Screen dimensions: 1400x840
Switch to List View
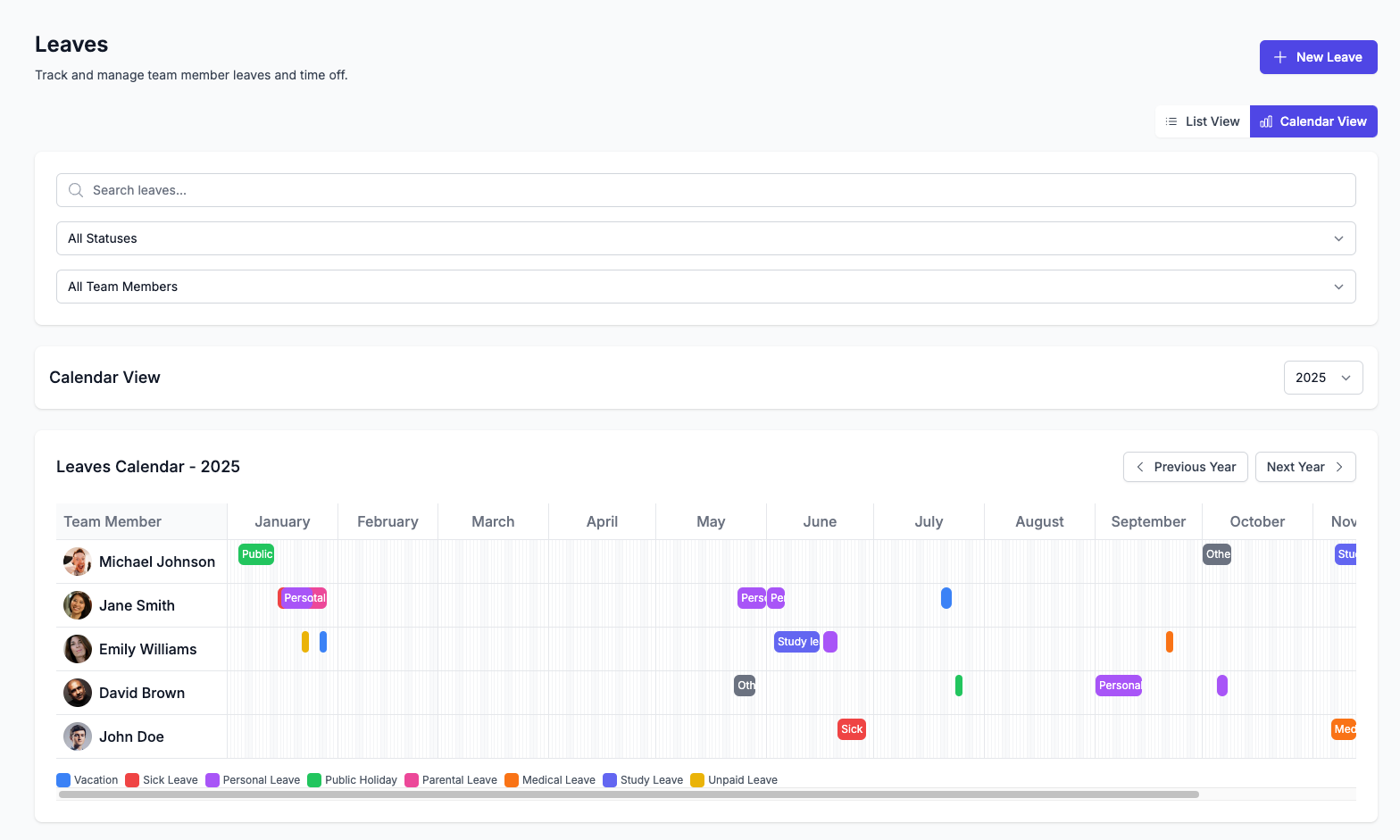coord(1203,121)
